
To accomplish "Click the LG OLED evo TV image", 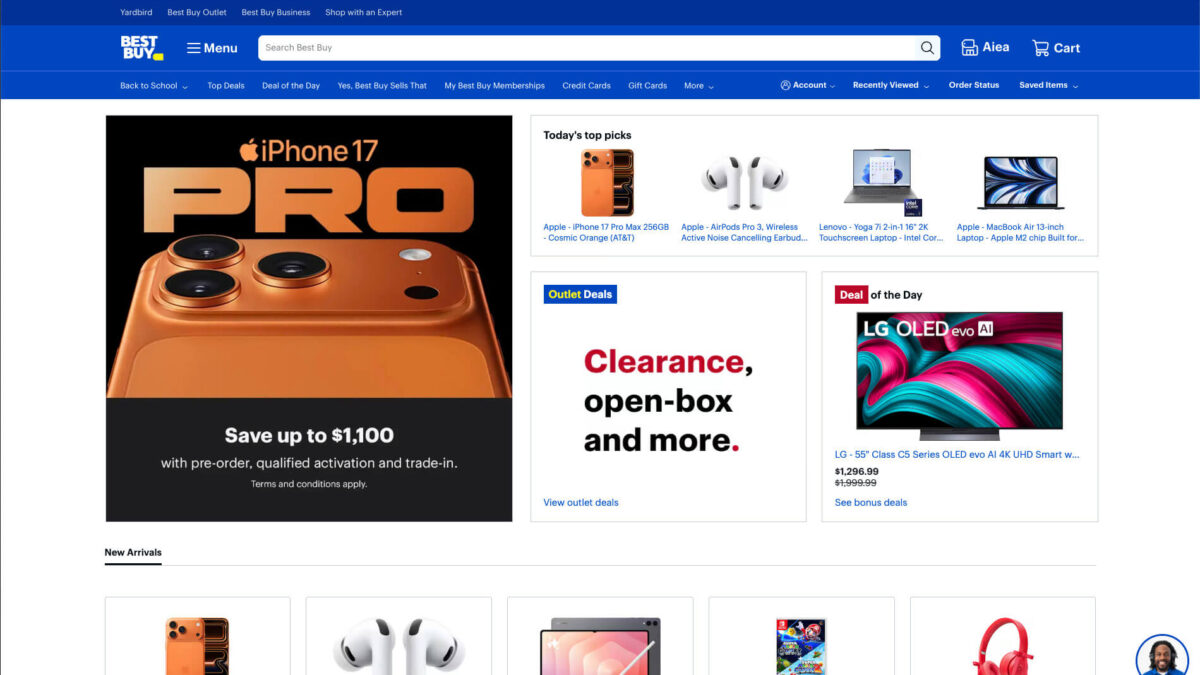I will click(959, 376).
